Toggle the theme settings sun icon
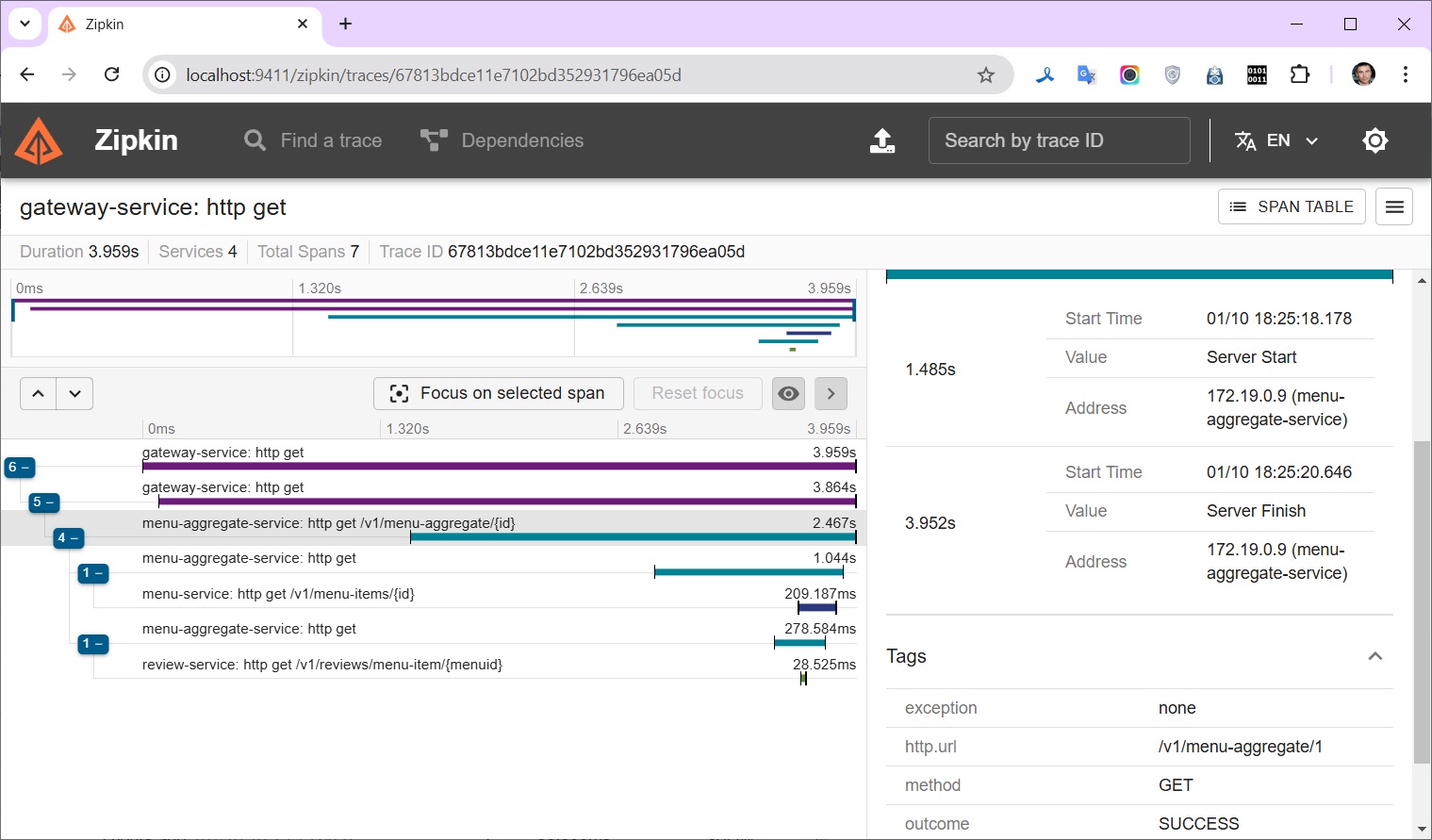Screen dimensions: 1432x840 click(x=1374, y=140)
